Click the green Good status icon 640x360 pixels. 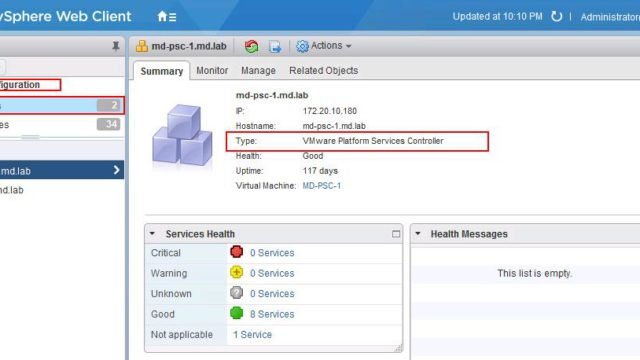coord(236,313)
